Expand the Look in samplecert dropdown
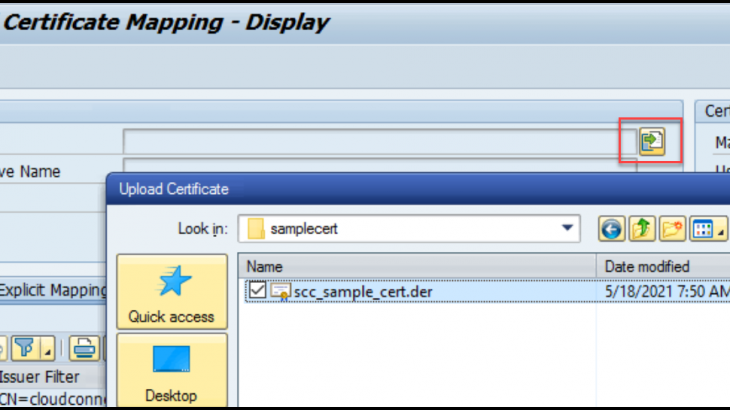This screenshot has height=410, width=730. 568,228
